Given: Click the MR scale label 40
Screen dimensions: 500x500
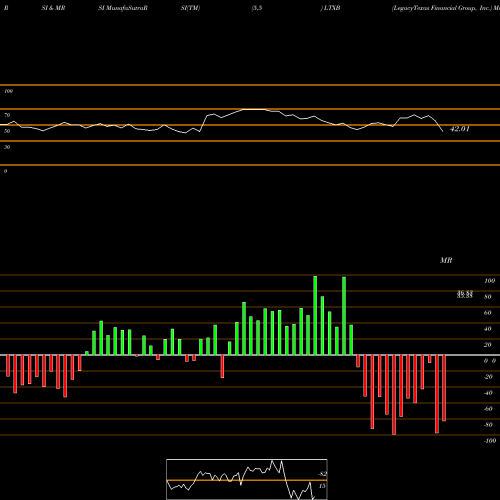Looking at the screenshot, I should [488, 329].
